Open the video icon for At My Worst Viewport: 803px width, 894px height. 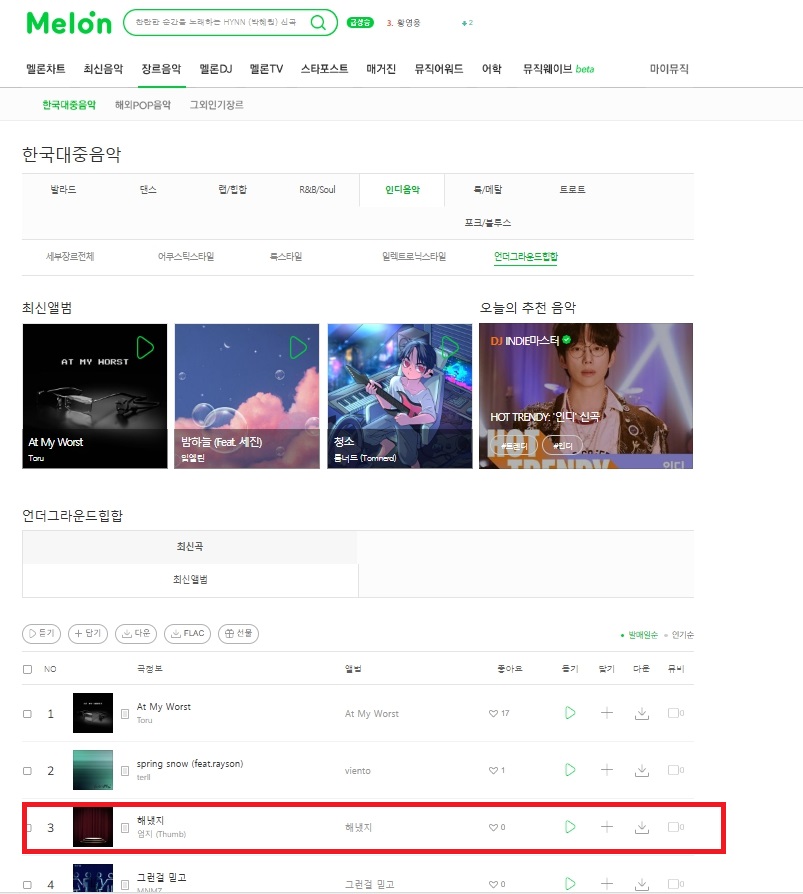[676, 713]
